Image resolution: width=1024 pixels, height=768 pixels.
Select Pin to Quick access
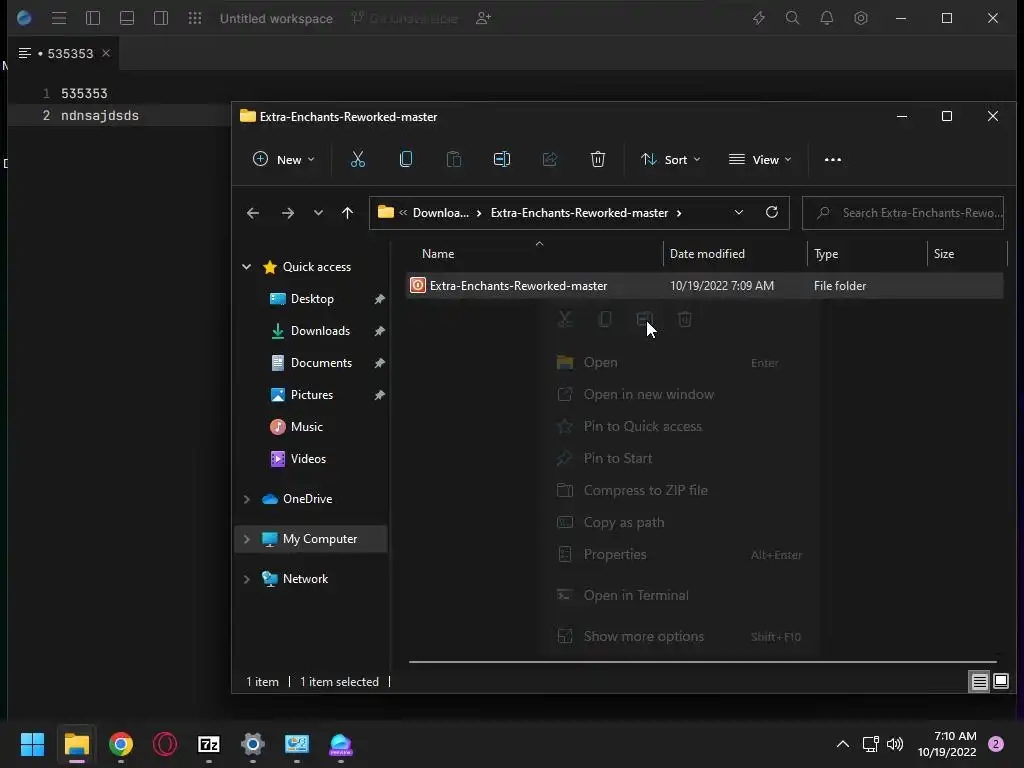tap(679, 426)
